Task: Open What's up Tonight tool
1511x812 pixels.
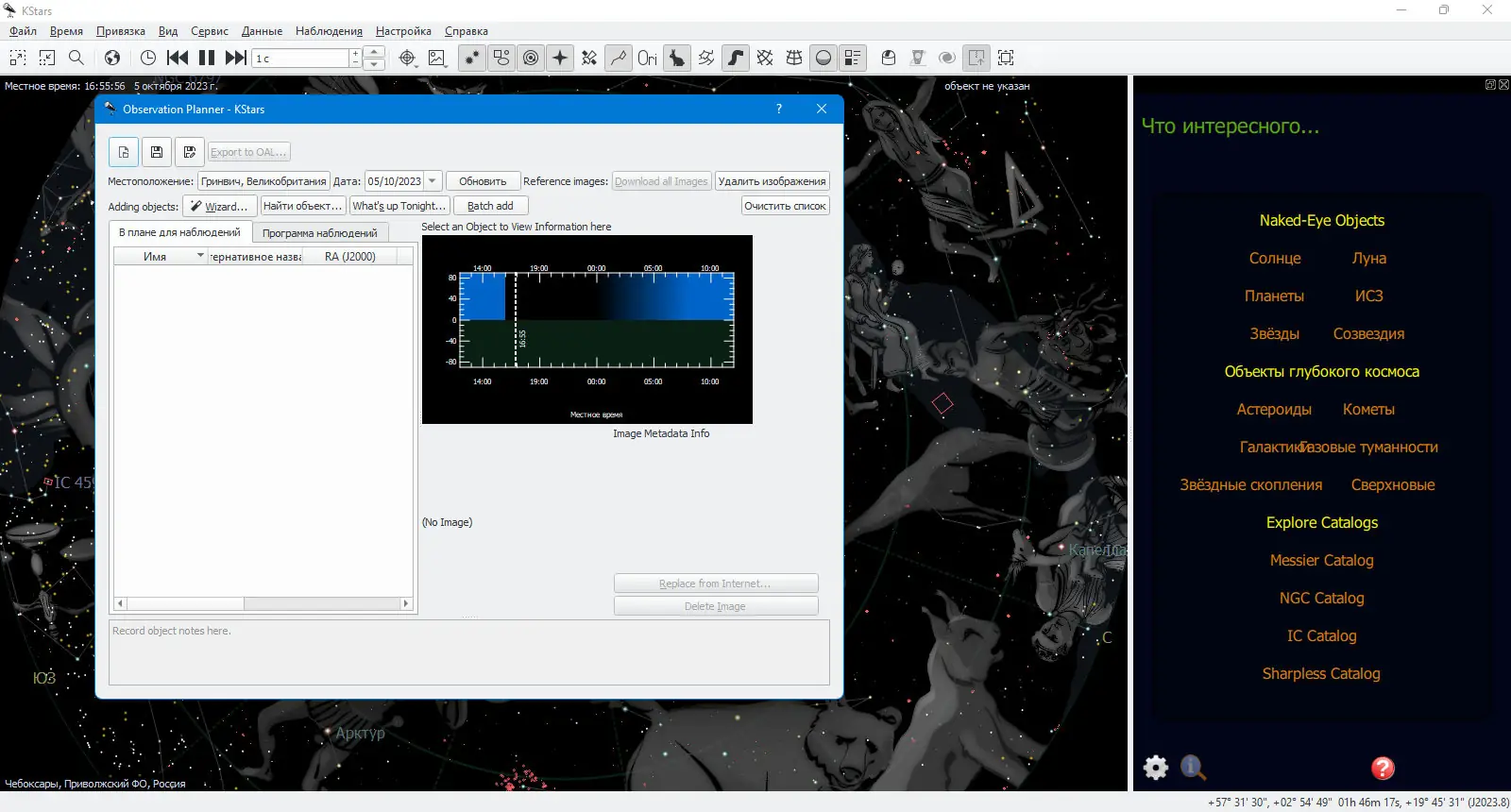Action: [x=399, y=206]
